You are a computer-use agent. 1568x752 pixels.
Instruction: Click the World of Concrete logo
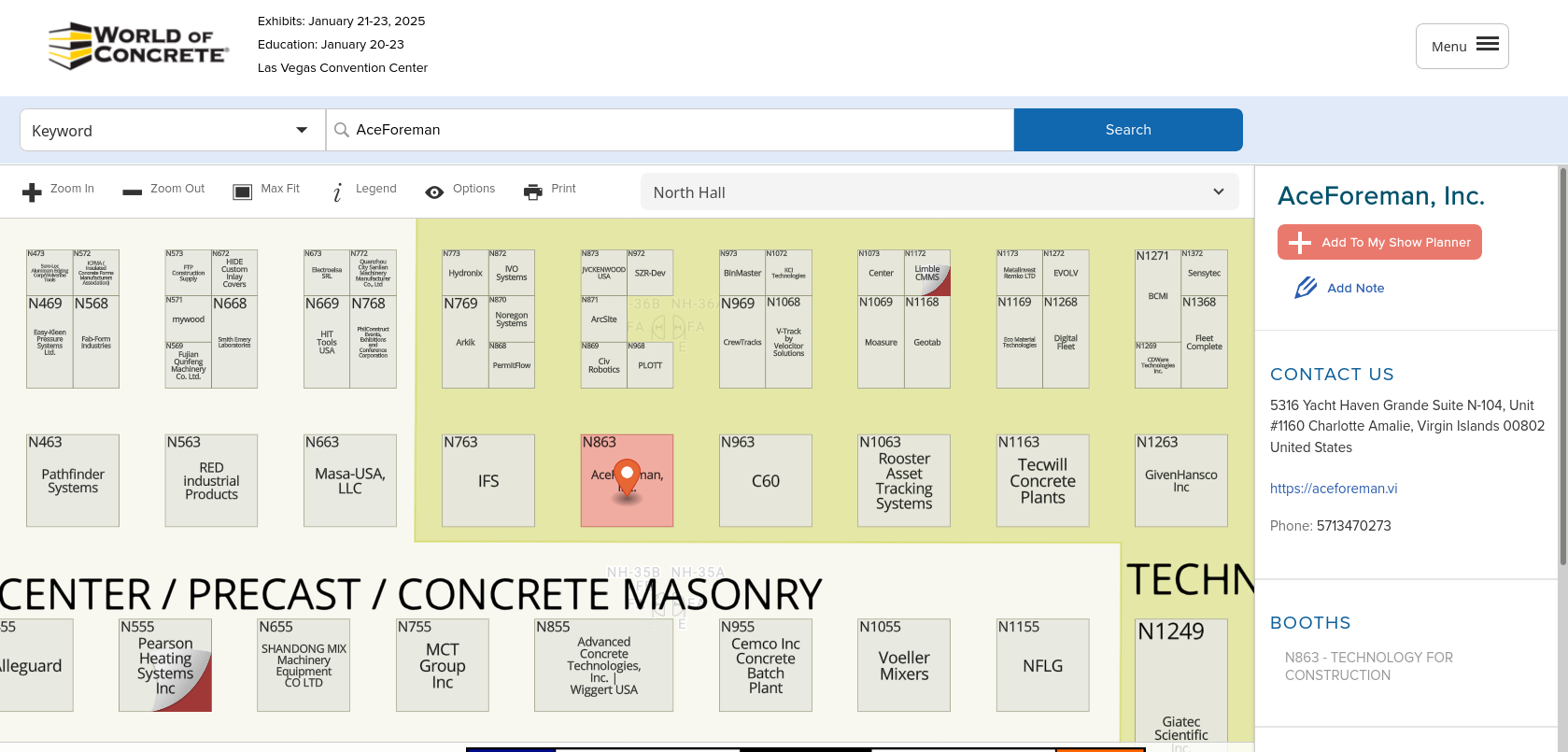click(x=138, y=46)
